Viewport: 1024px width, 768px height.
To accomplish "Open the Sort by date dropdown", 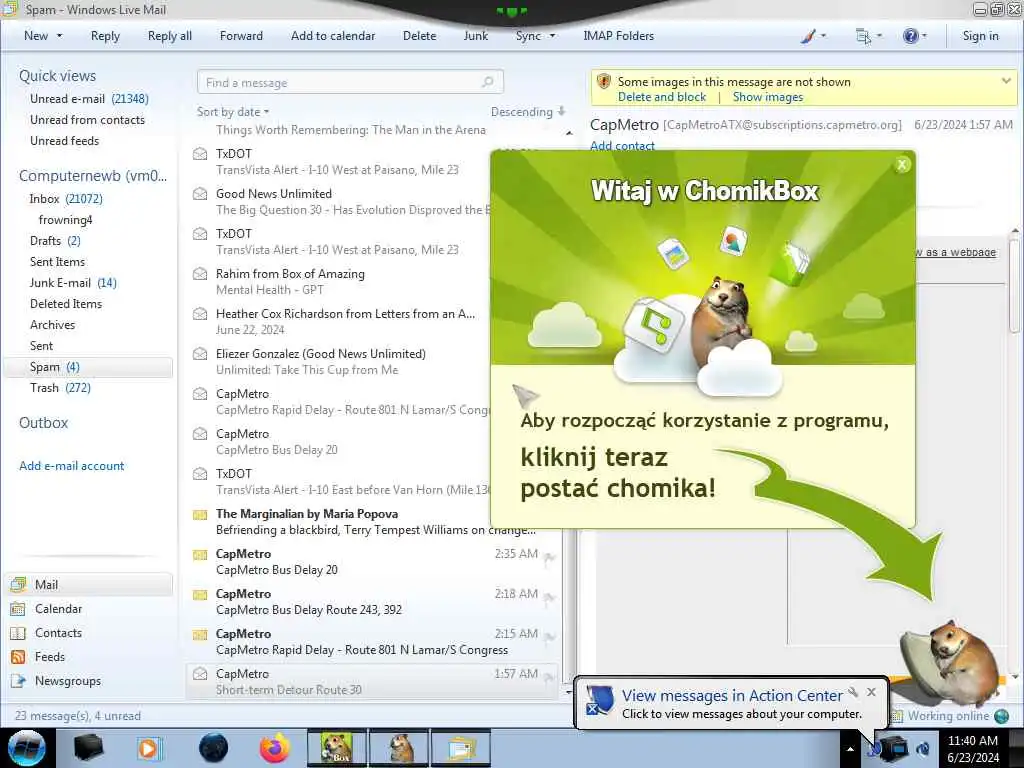I will (233, 112).
